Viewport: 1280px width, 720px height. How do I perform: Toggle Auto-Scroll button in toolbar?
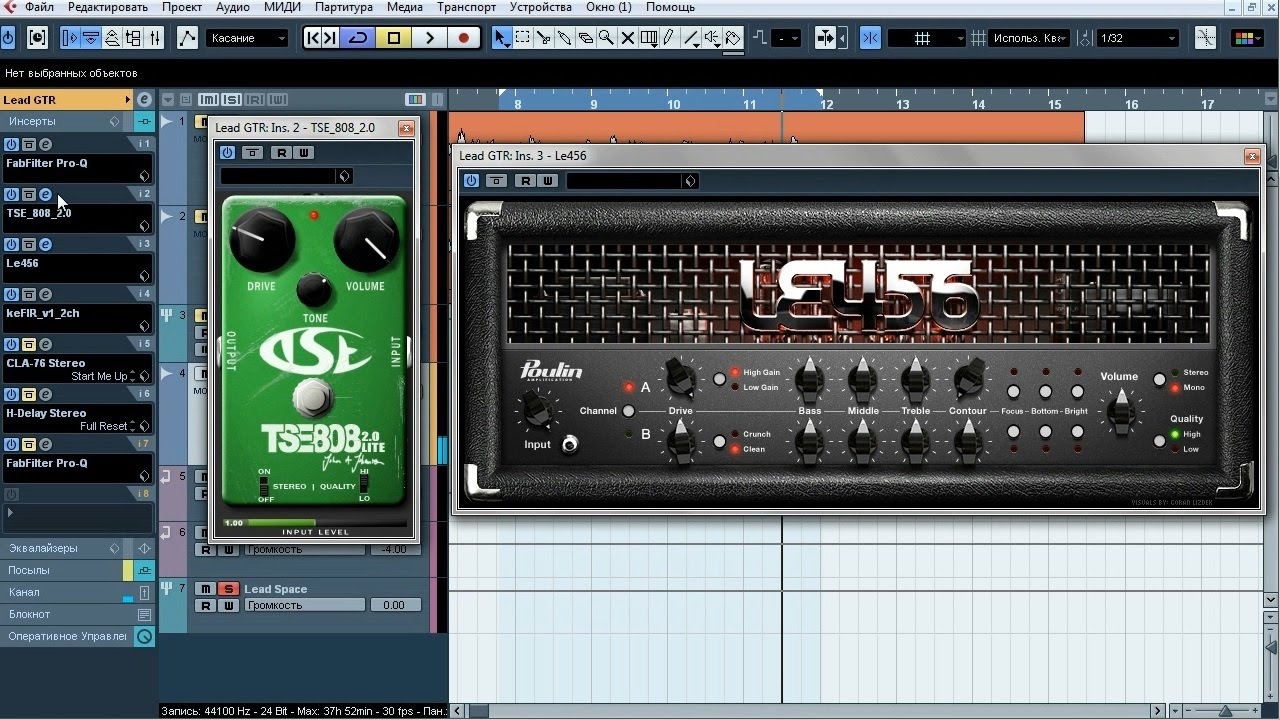tap(826, 38)
